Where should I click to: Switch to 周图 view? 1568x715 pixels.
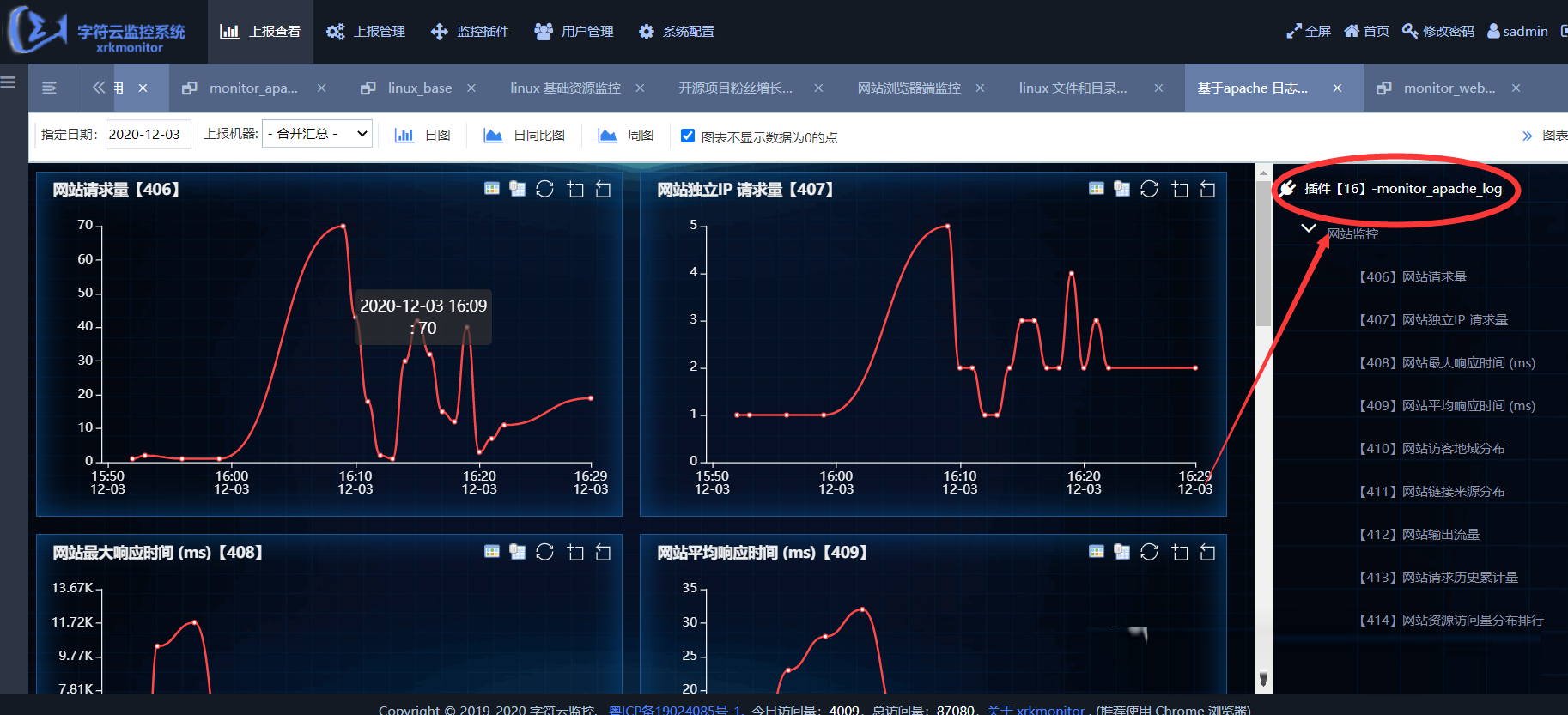pos(626,136)
